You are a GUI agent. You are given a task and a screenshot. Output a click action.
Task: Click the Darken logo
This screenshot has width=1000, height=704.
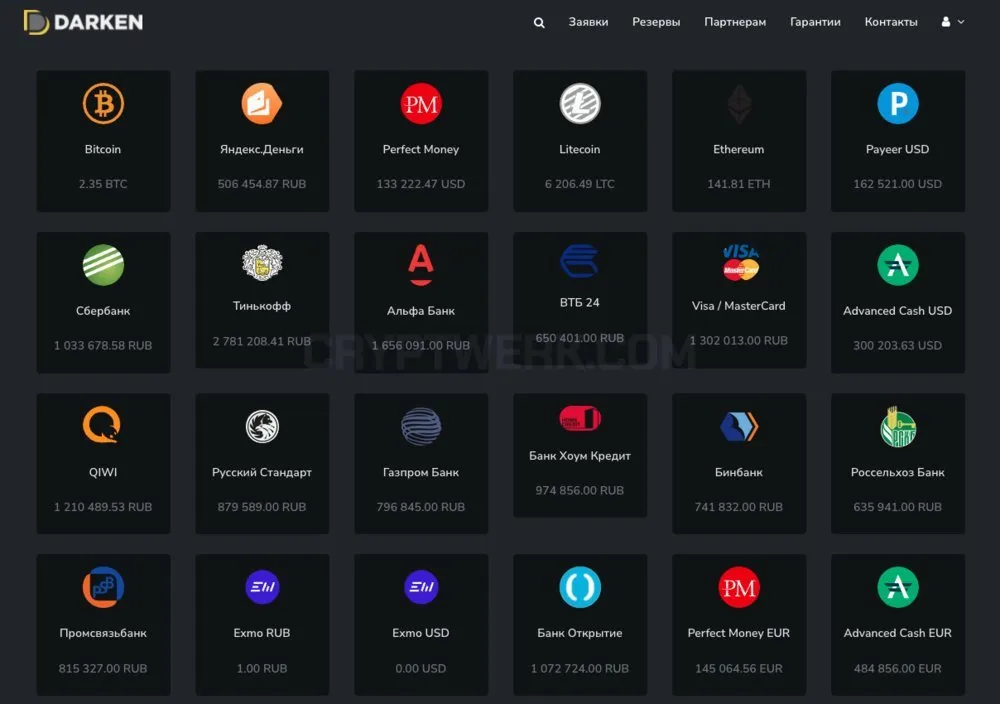click(83, 22)
